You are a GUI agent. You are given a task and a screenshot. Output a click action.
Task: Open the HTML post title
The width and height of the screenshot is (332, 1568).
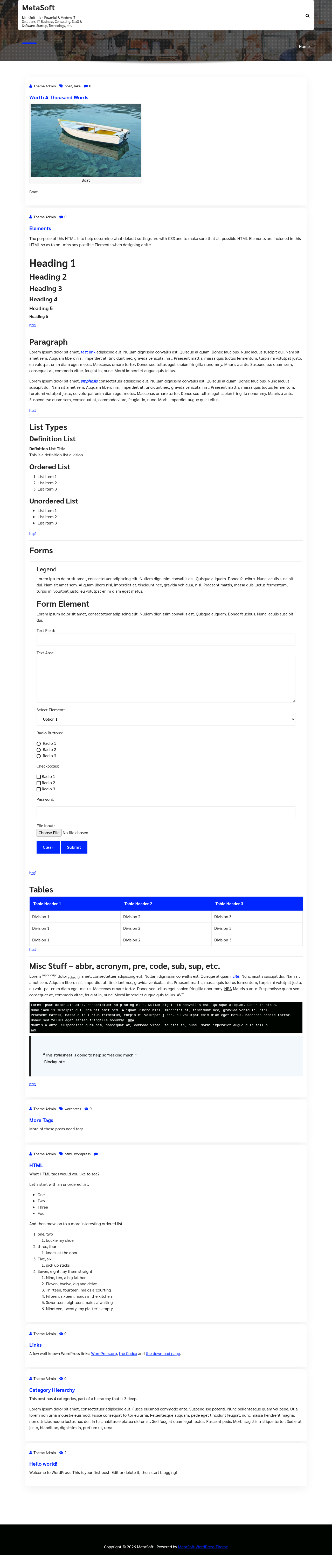36,1166
